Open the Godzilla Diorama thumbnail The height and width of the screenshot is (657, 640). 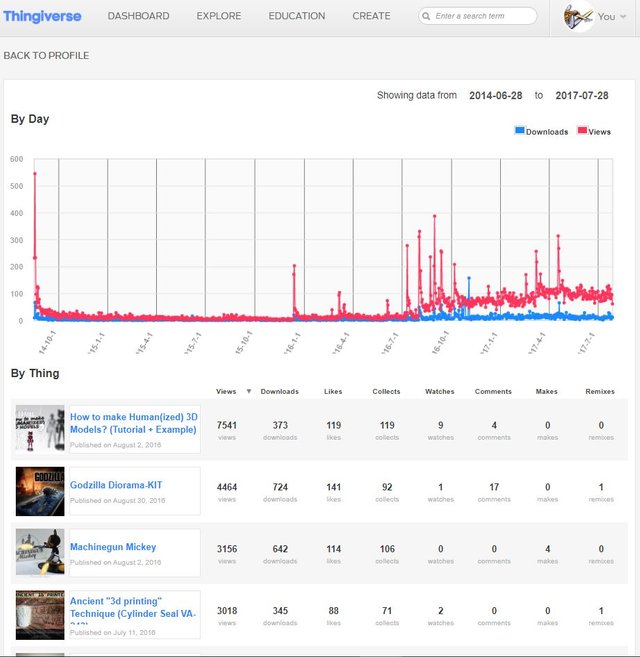click(40, 491)
